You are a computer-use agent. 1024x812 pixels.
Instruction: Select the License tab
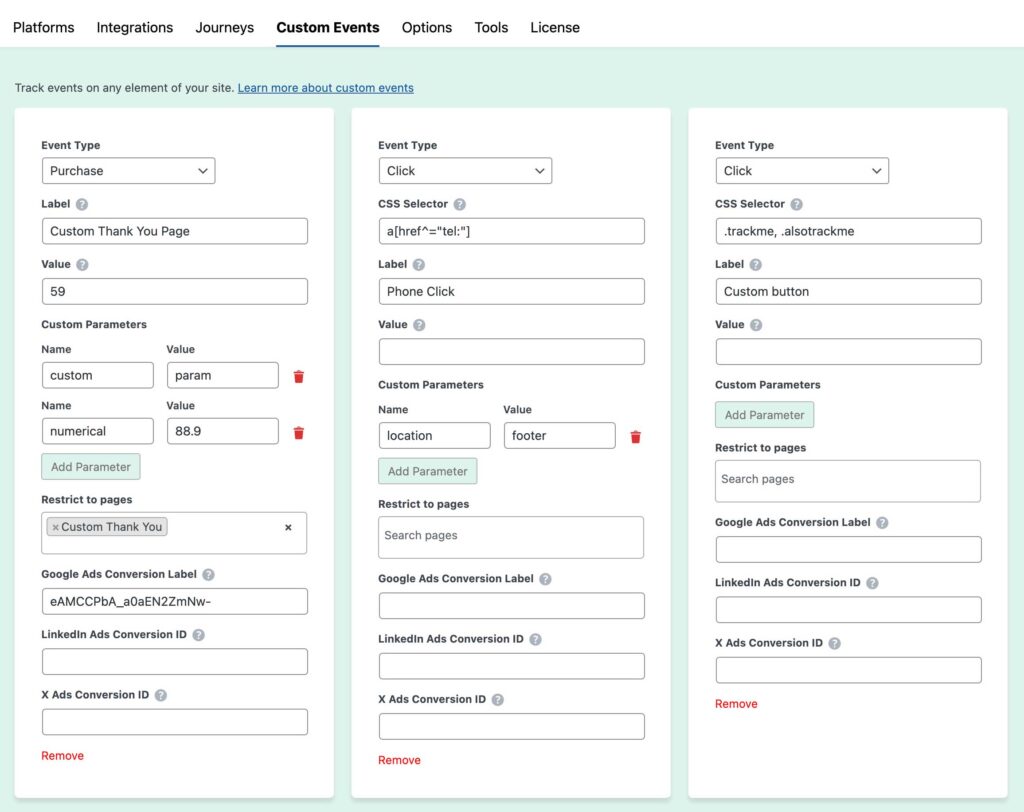555,28
